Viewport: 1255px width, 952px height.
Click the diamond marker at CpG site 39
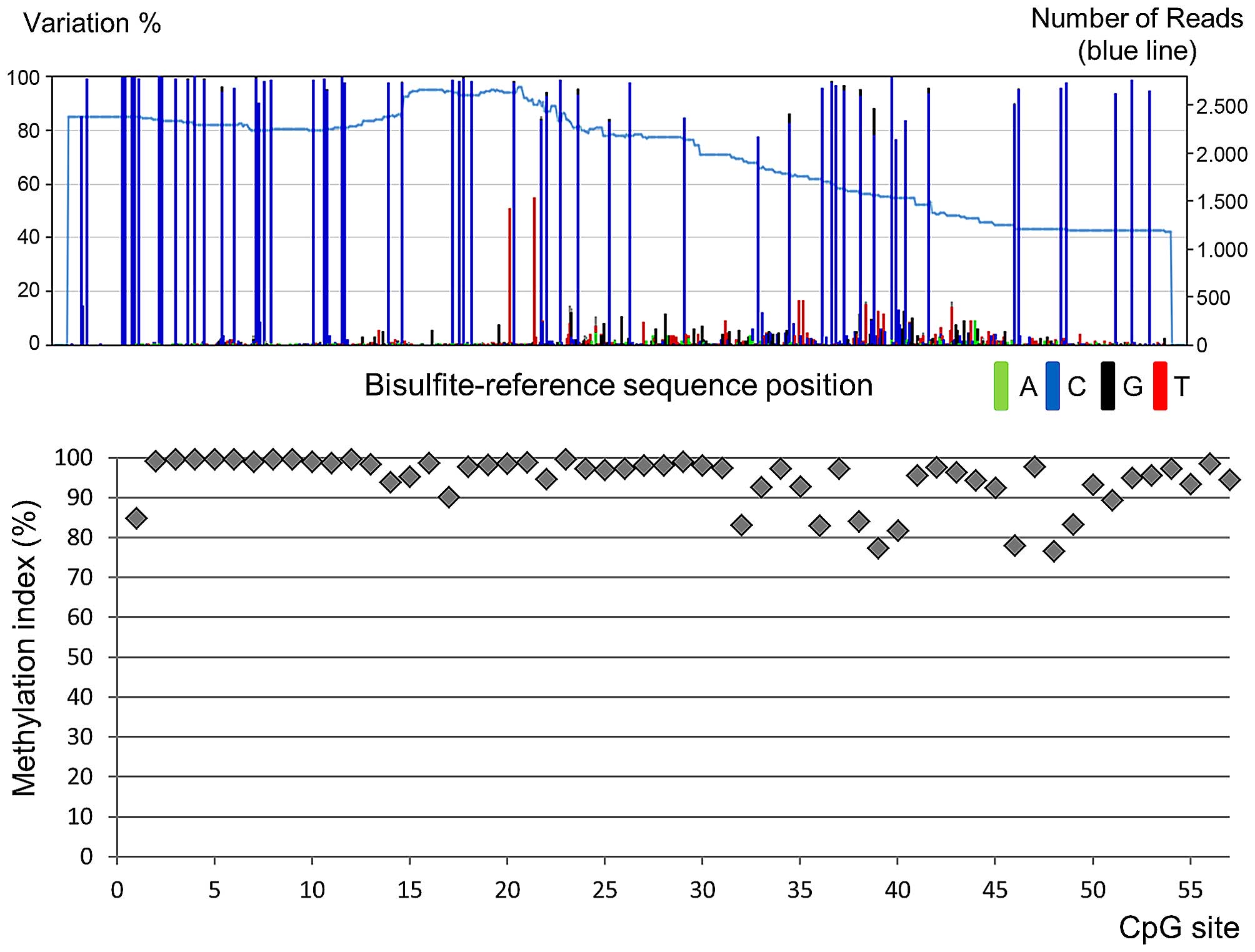tap(878, 548)
